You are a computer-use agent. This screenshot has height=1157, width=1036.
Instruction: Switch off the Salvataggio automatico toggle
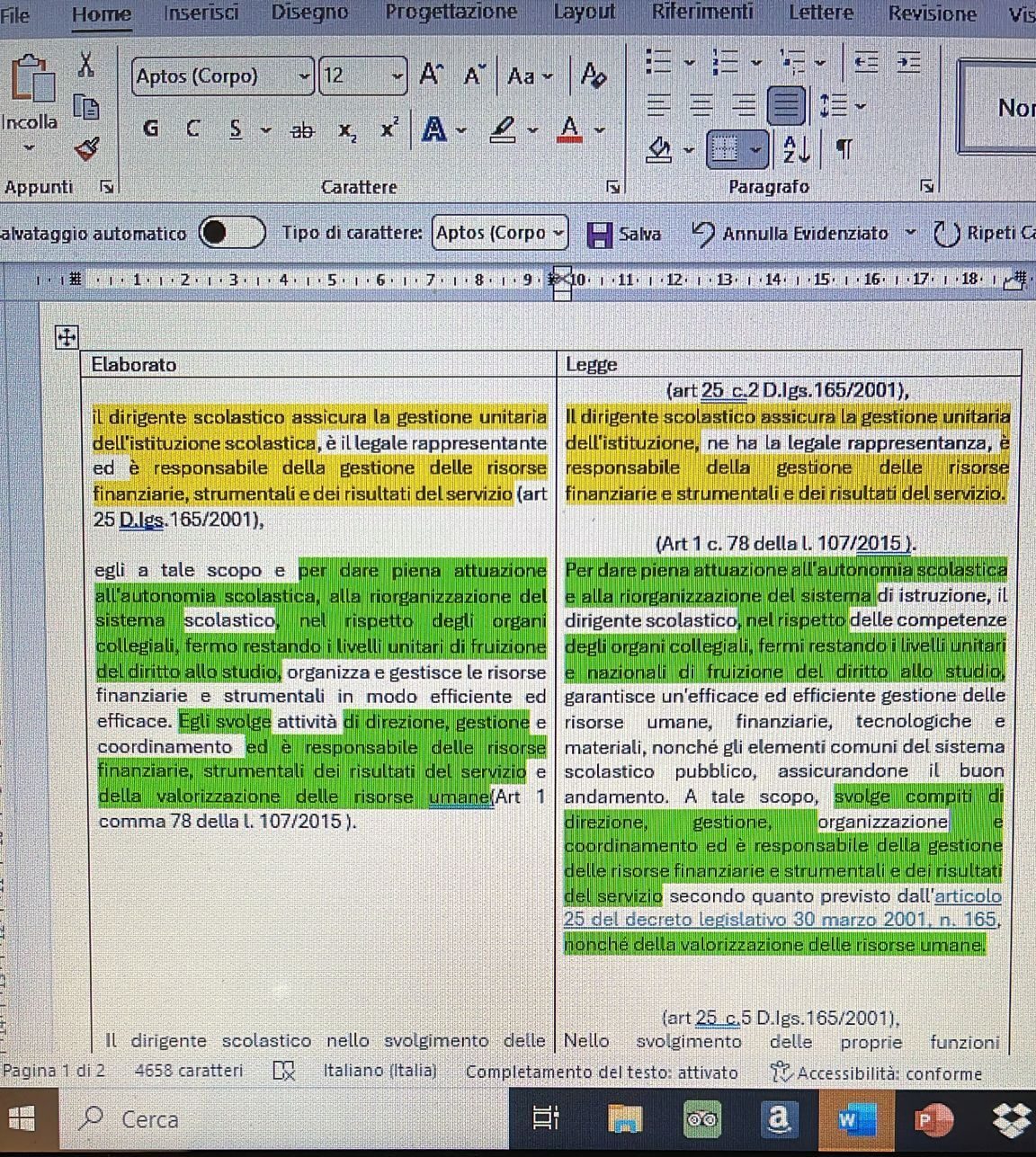pos(232,233)
